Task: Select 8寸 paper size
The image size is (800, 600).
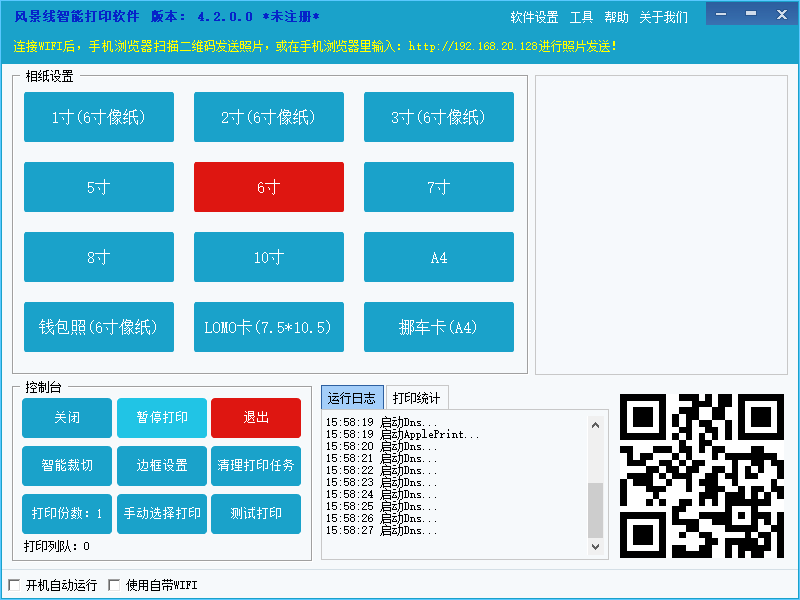Action: click(99, 257)
